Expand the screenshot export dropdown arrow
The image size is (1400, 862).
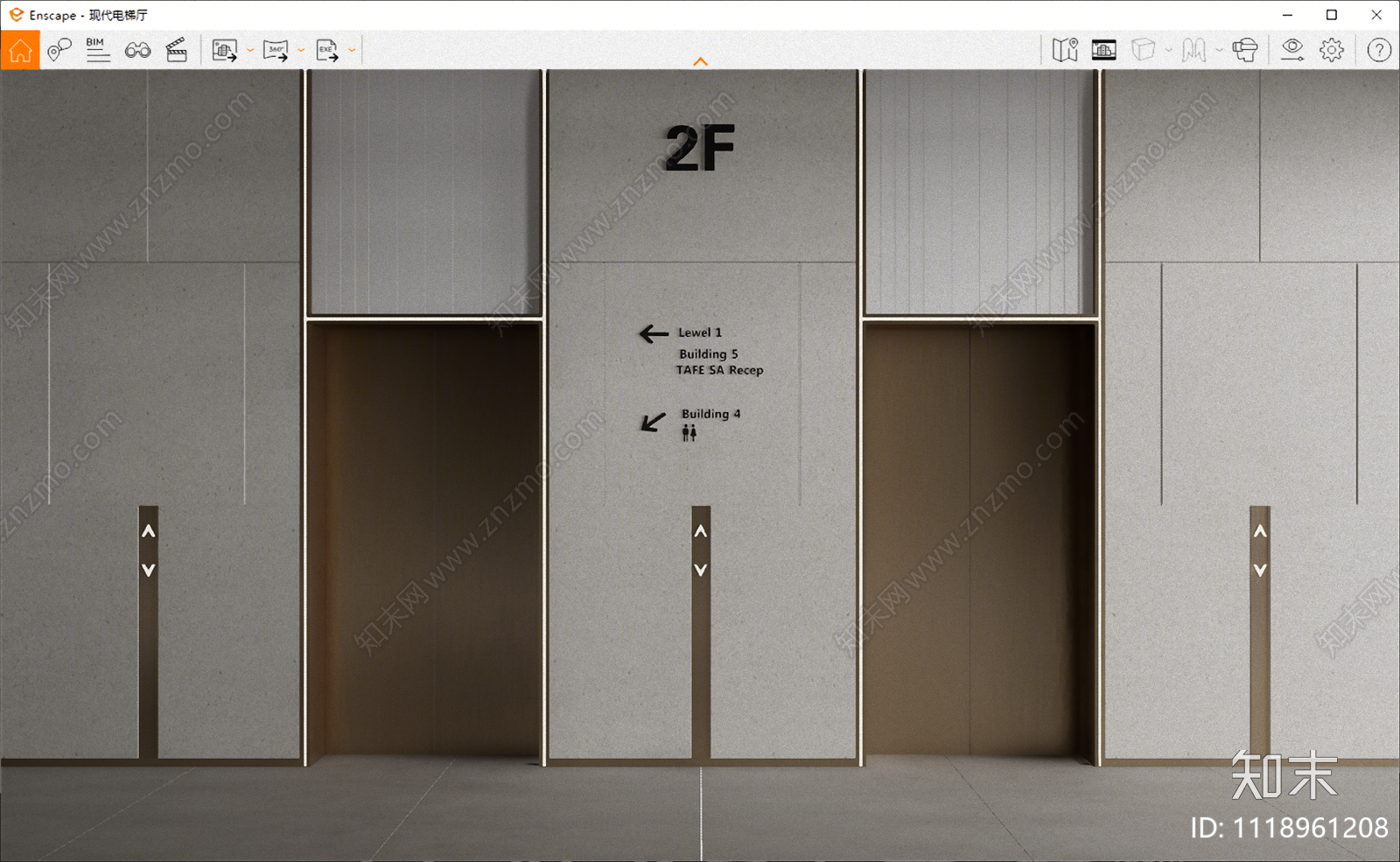pyautogui.click(x=250, y=51)
